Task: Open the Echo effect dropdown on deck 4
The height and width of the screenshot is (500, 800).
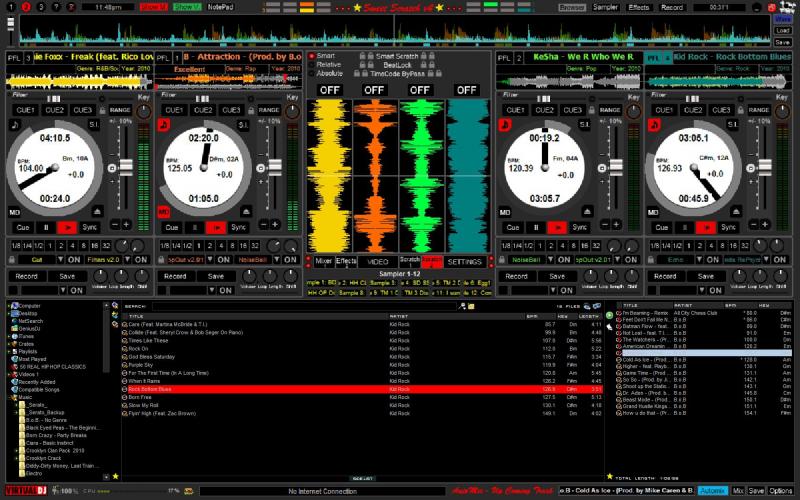Action: tap(699, 260)
